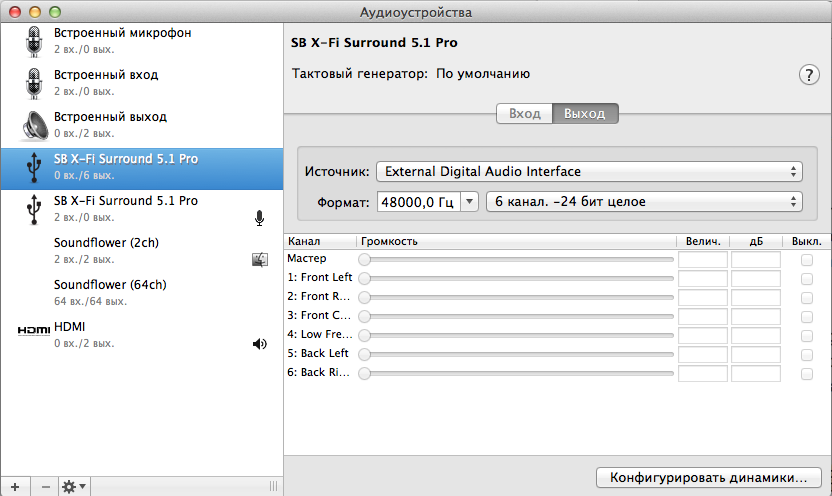Switch to the Выход tab
Screen dimensions: 832x496
pos(585,113)
